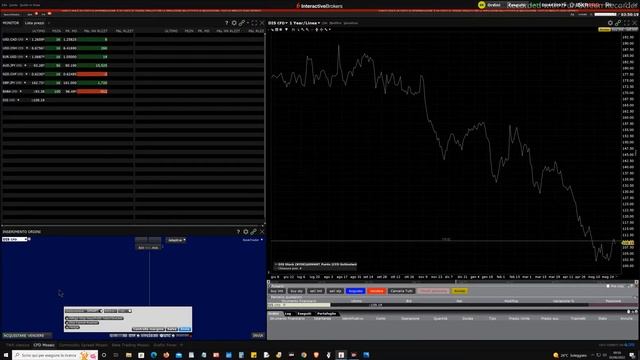640x360 pixels.
Task: Click the buy stp button
Action: 296,291
